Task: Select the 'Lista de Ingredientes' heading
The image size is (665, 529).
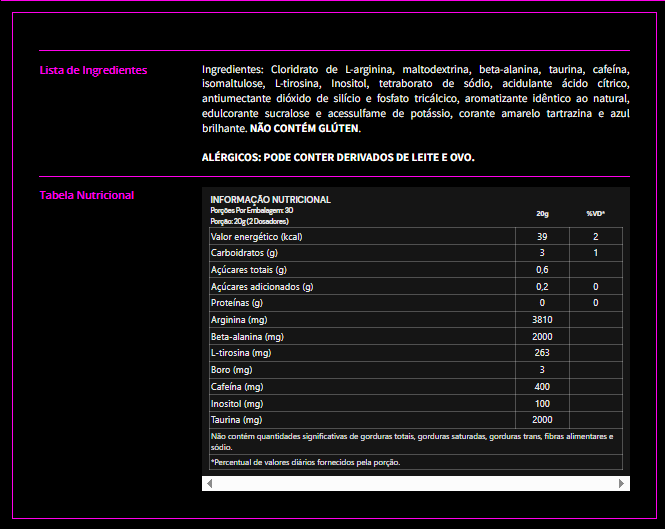Action: [x=93, y=70]
